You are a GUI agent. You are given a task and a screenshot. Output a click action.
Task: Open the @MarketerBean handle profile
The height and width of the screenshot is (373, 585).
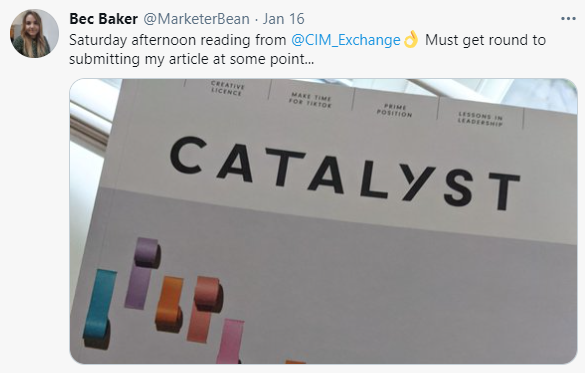pyautogui.click(x=197, y=19)
